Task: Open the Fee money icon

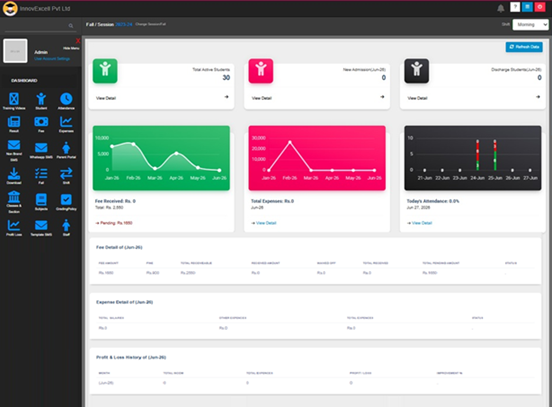Action: pos(41,122)
